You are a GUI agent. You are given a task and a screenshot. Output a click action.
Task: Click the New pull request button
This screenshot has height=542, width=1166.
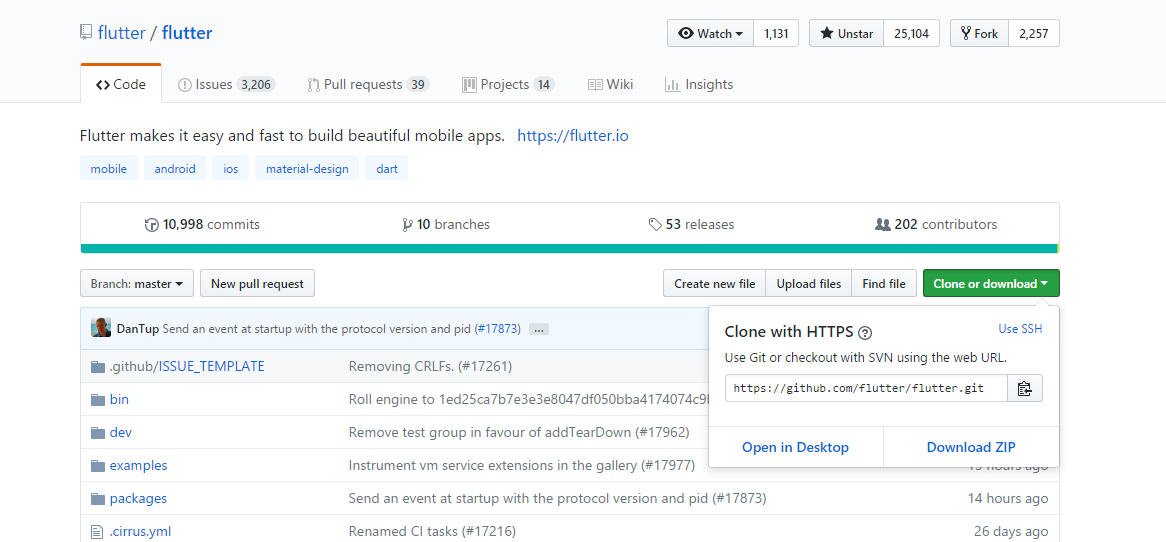click(257, 283)
